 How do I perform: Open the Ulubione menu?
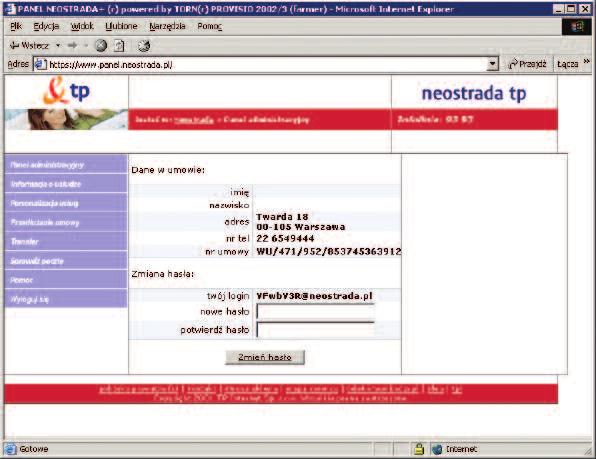pos(121,26)
